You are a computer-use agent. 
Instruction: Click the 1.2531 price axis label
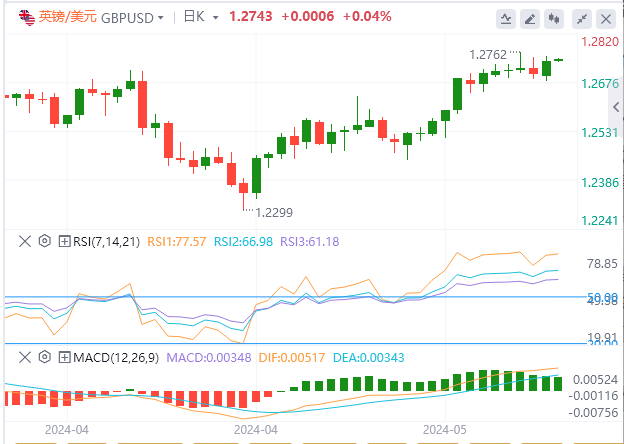pyautogui.click(x=600, y=132)
